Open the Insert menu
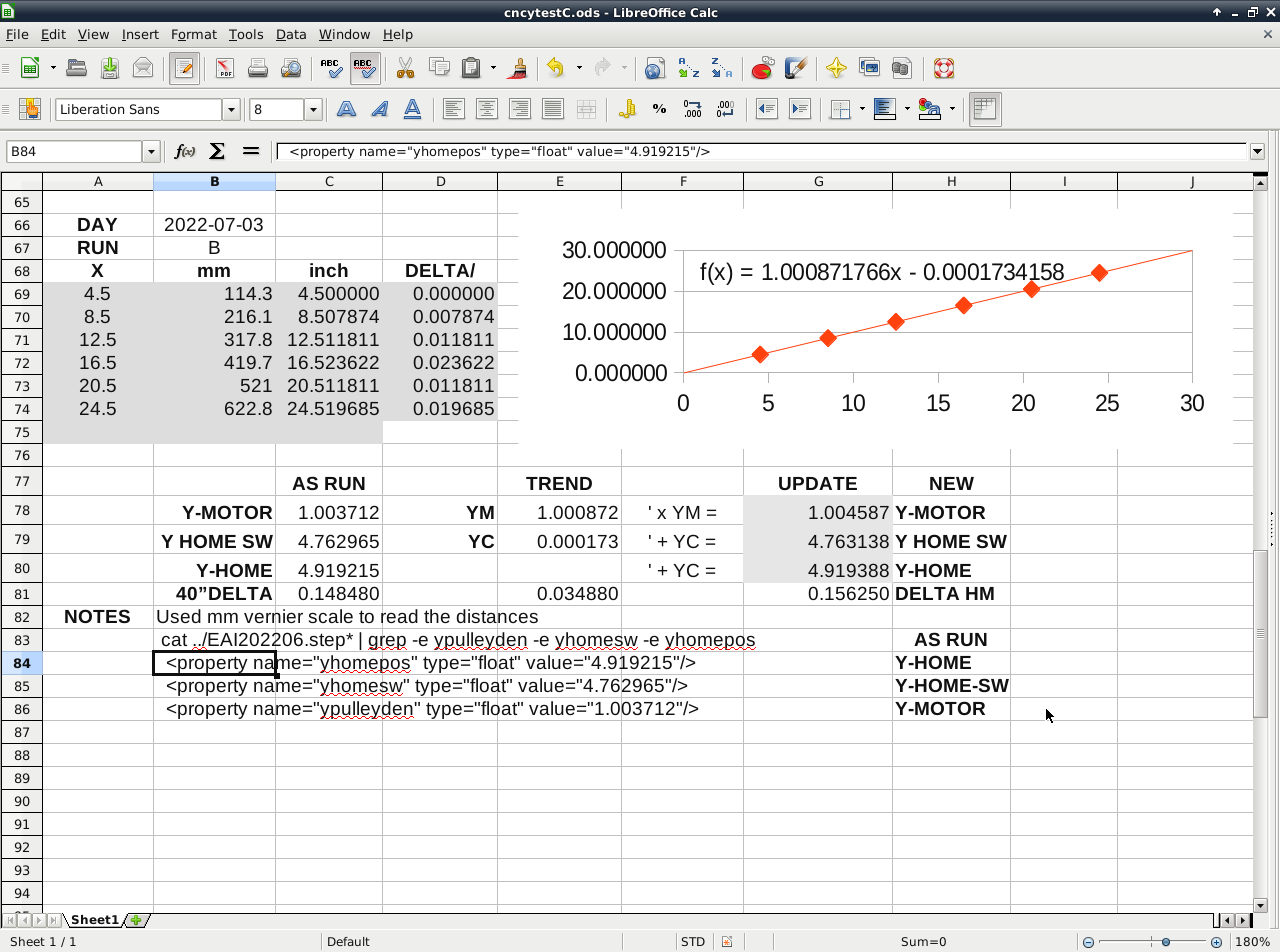The width and height of the screenshot is (1280, 952). (140, 34)
